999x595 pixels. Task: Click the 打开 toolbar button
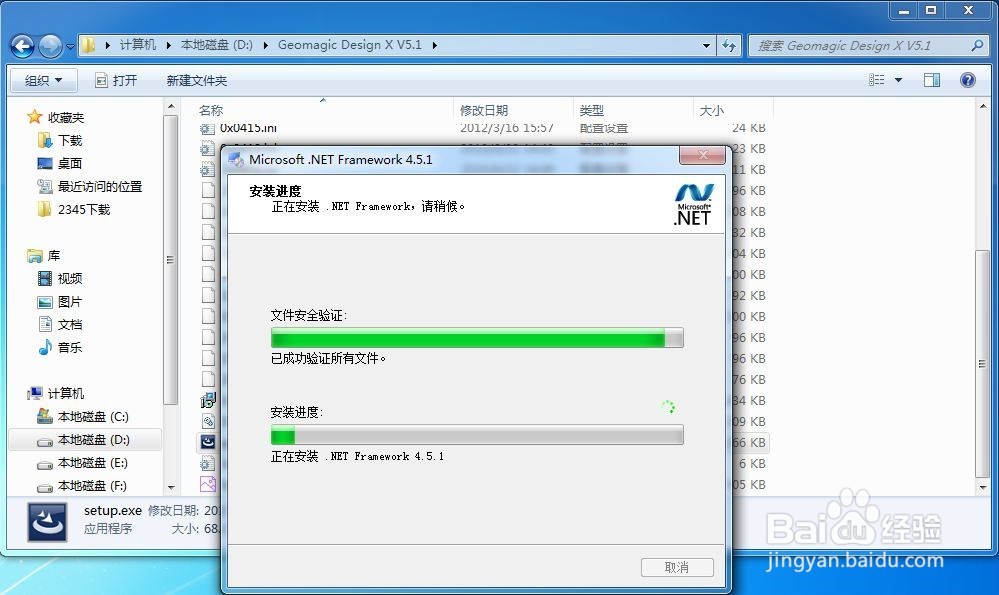point(116,80)
